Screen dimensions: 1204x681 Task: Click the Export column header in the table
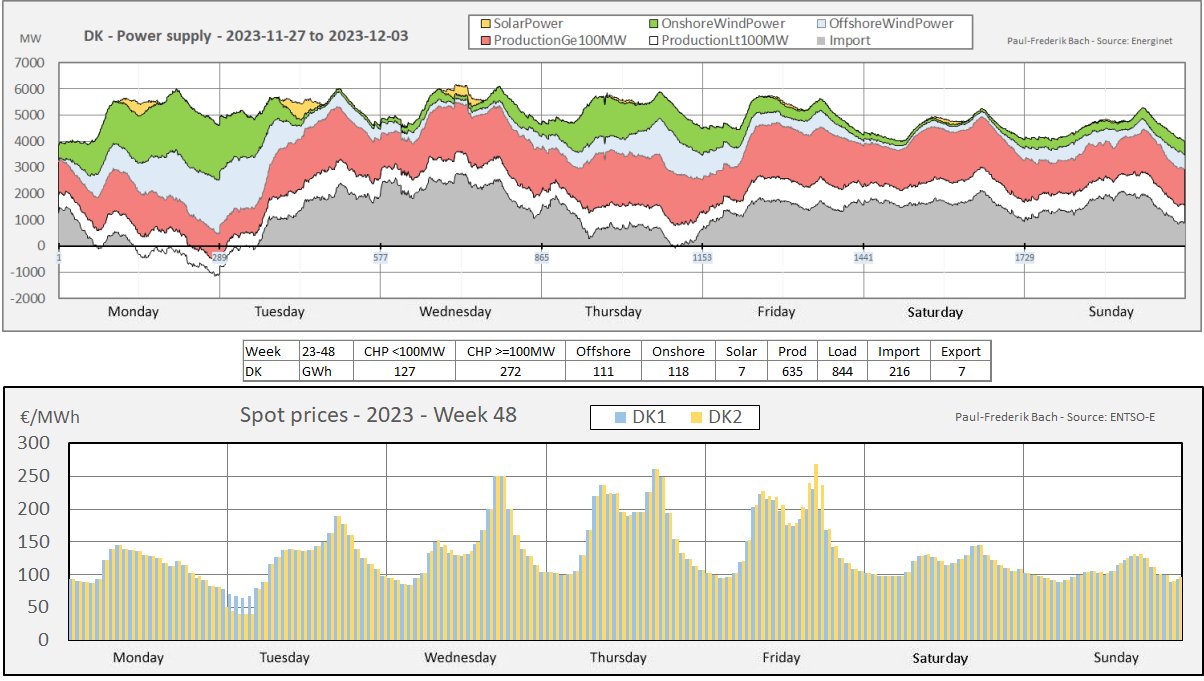960,351
